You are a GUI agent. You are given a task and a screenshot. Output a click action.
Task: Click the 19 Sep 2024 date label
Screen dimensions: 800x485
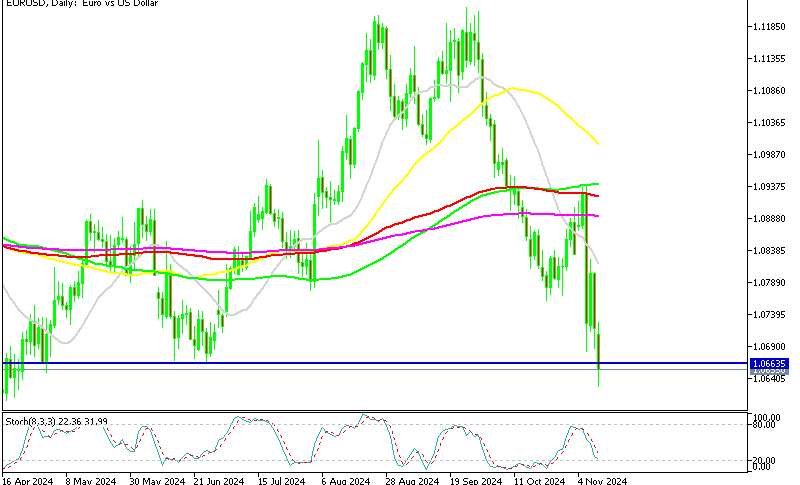(x=476, y=481)
